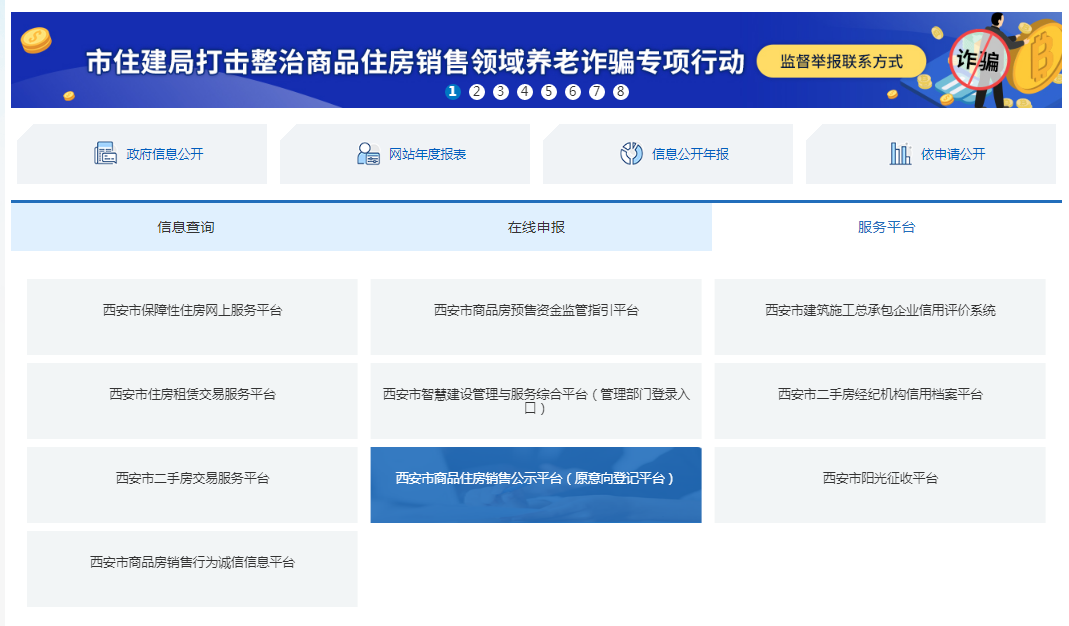
Task: Open 政府信息公开 link text
Action: coord(165,154)
